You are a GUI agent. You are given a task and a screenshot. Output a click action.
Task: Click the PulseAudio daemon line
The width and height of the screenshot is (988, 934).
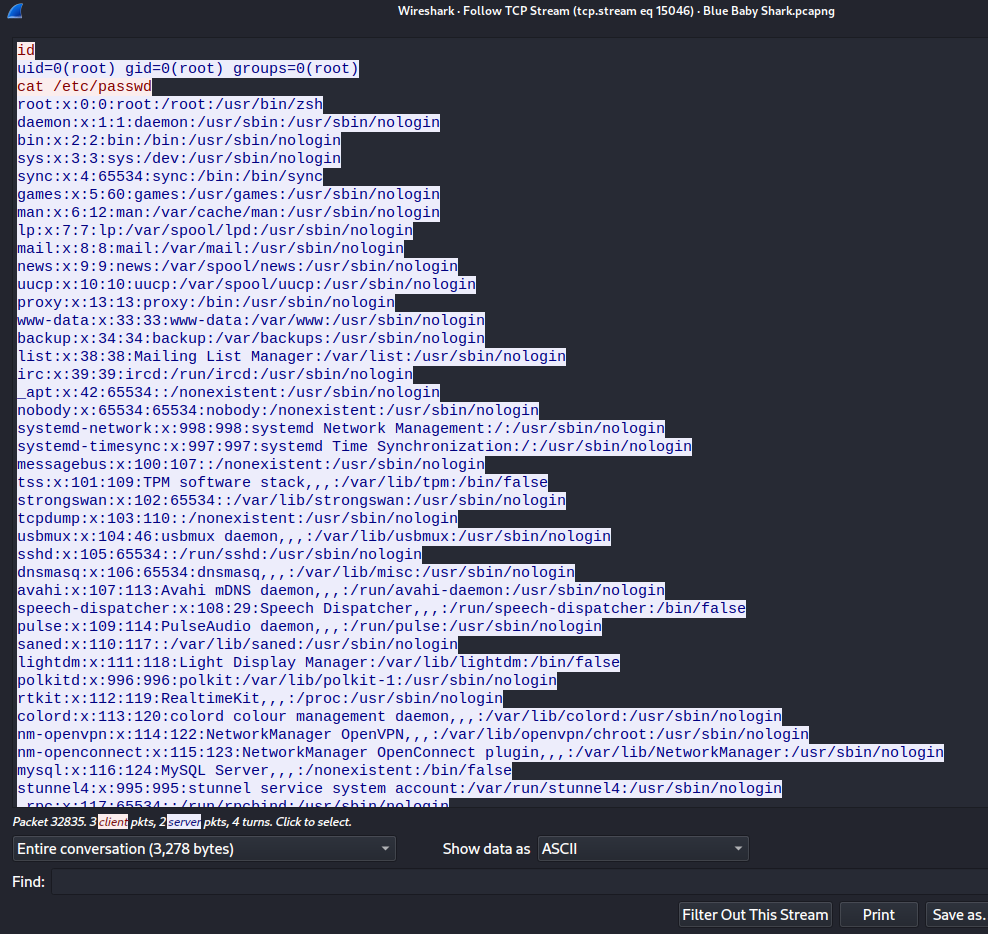coord(309,626)
